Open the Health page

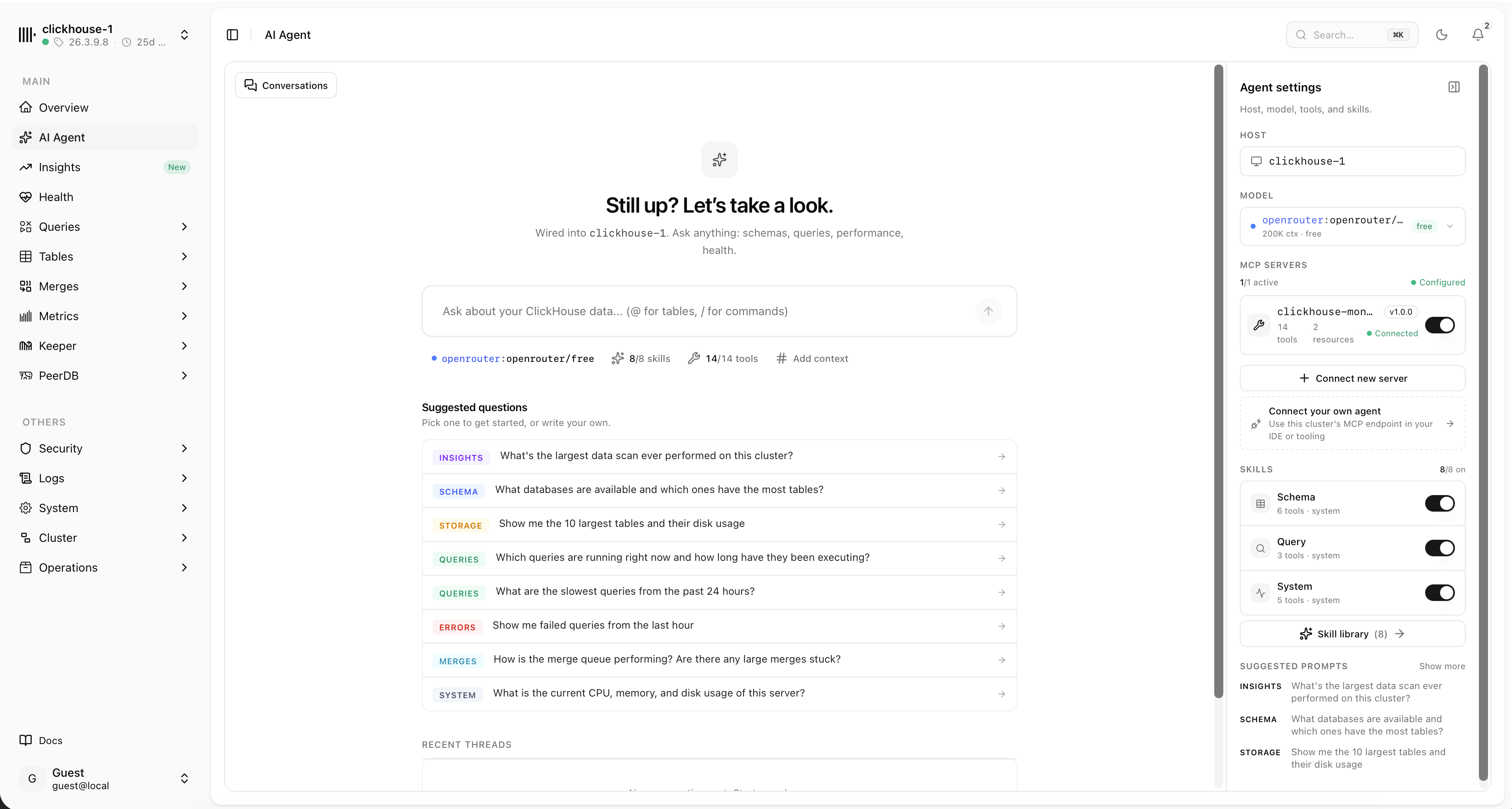(105, 197)
